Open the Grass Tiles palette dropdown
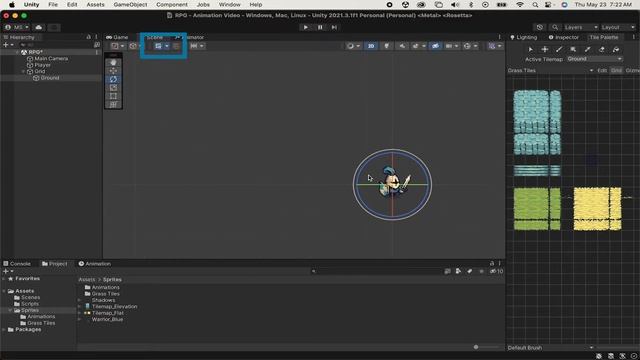This screenshot has height=360, width=640. [551, 71]
